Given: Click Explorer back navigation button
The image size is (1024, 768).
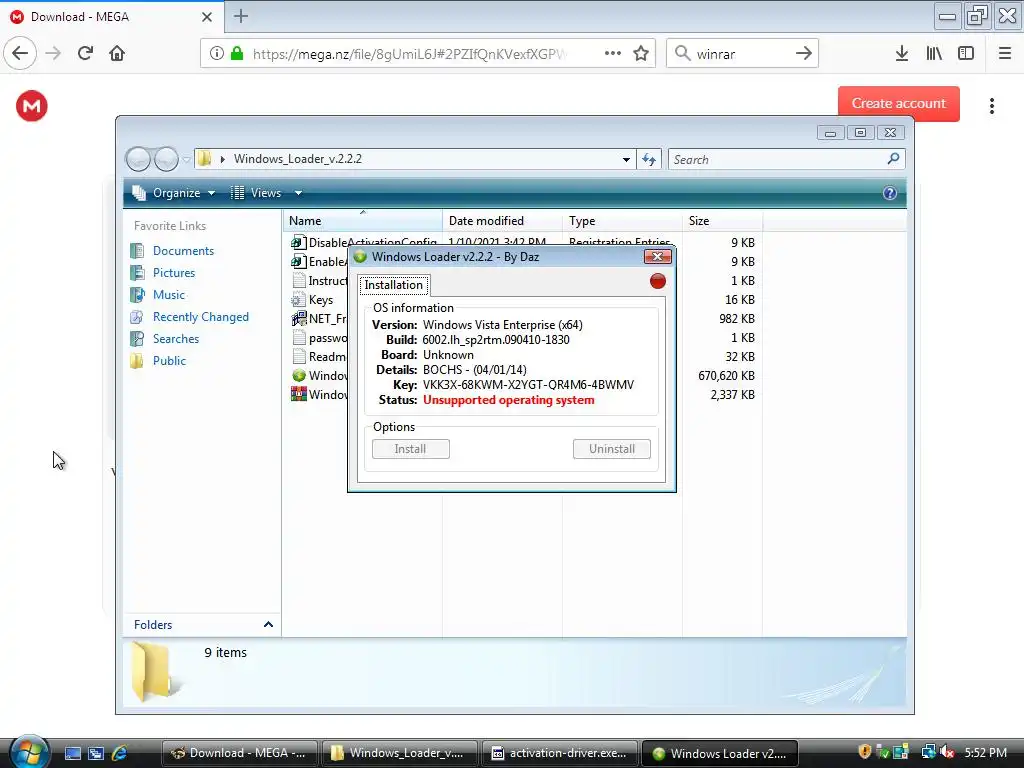Looking at the screenshot, I should click(x=138, y=159).
